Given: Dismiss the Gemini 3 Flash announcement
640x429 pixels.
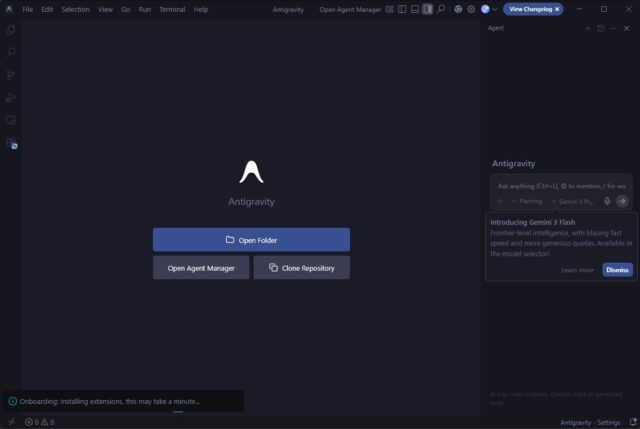Looking at the screenshot, I should 617,270.
